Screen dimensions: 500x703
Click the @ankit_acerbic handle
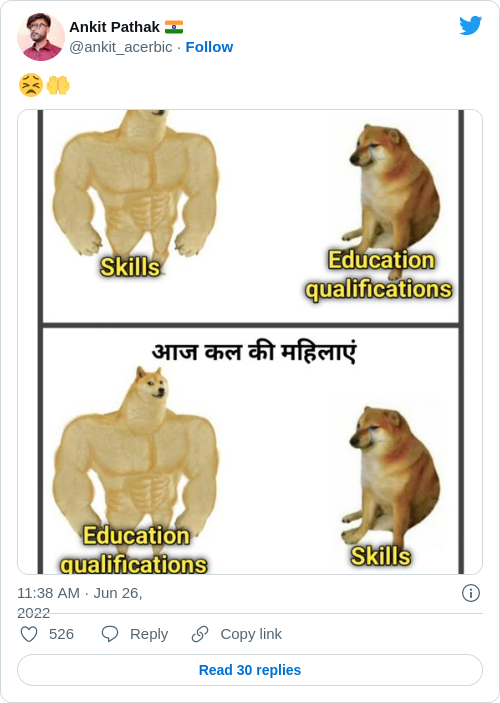121,47
